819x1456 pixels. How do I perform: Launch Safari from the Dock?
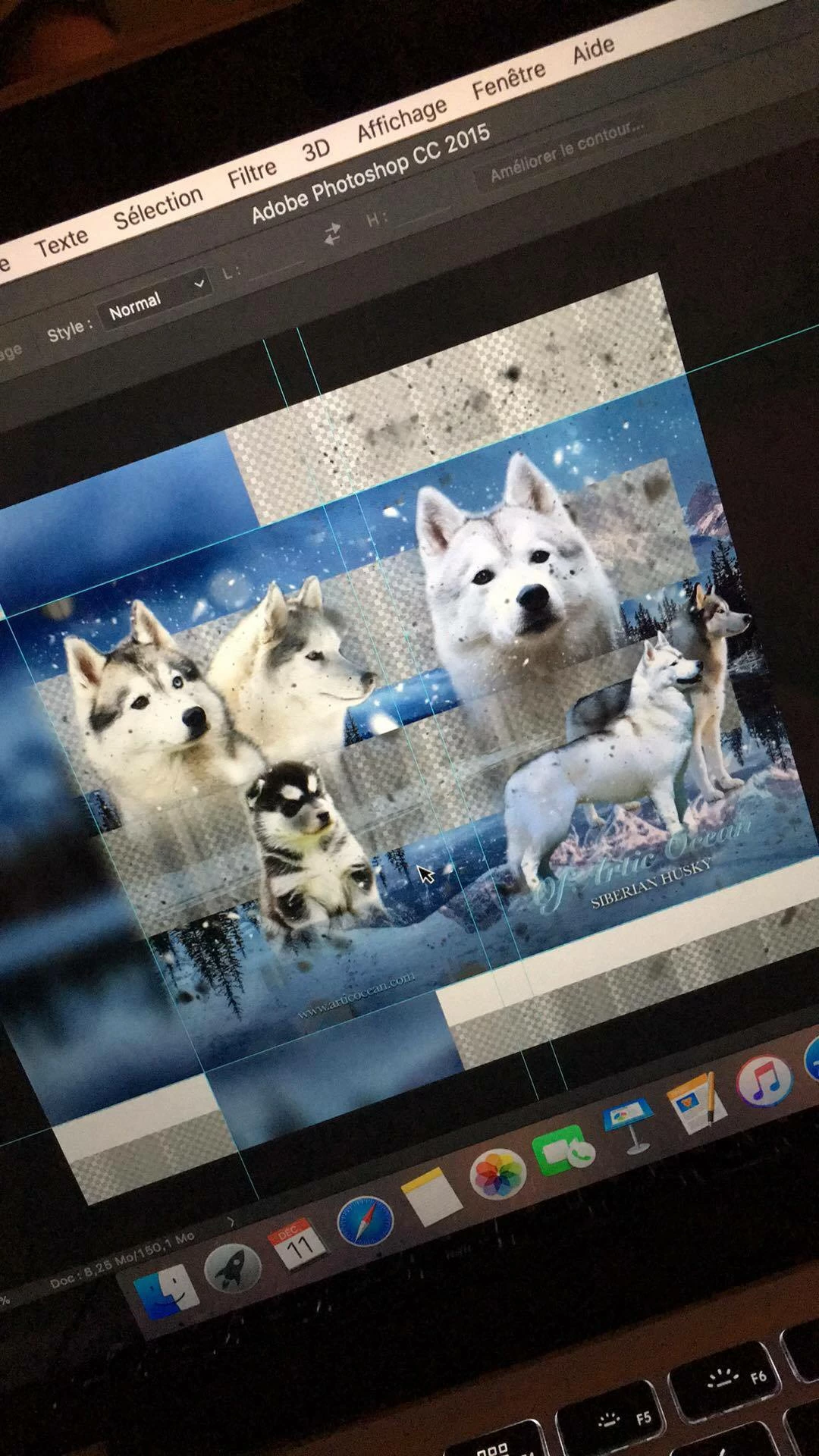coord(365,1220)
